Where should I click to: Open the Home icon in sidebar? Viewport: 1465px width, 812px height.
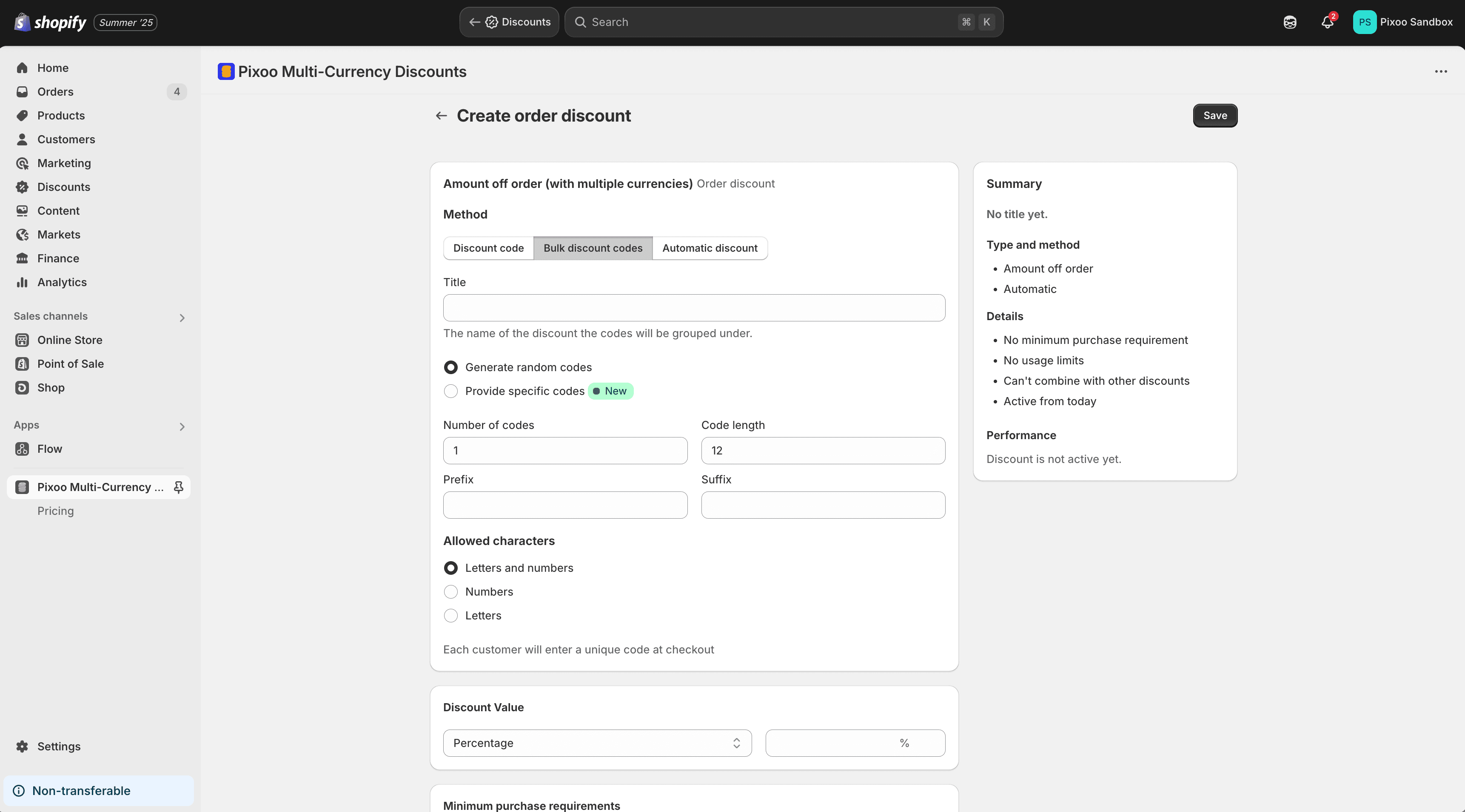tap(22, 68)
